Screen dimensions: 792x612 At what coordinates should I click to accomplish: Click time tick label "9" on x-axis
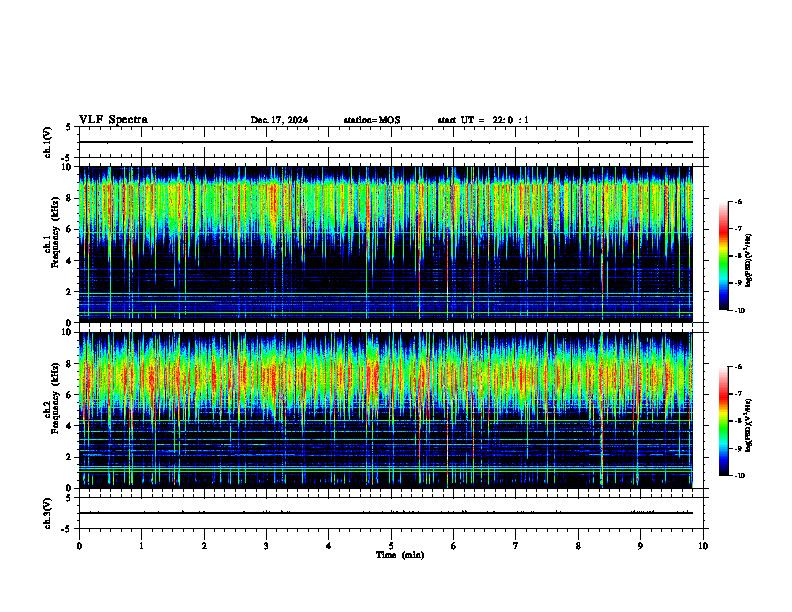[640, 546]
